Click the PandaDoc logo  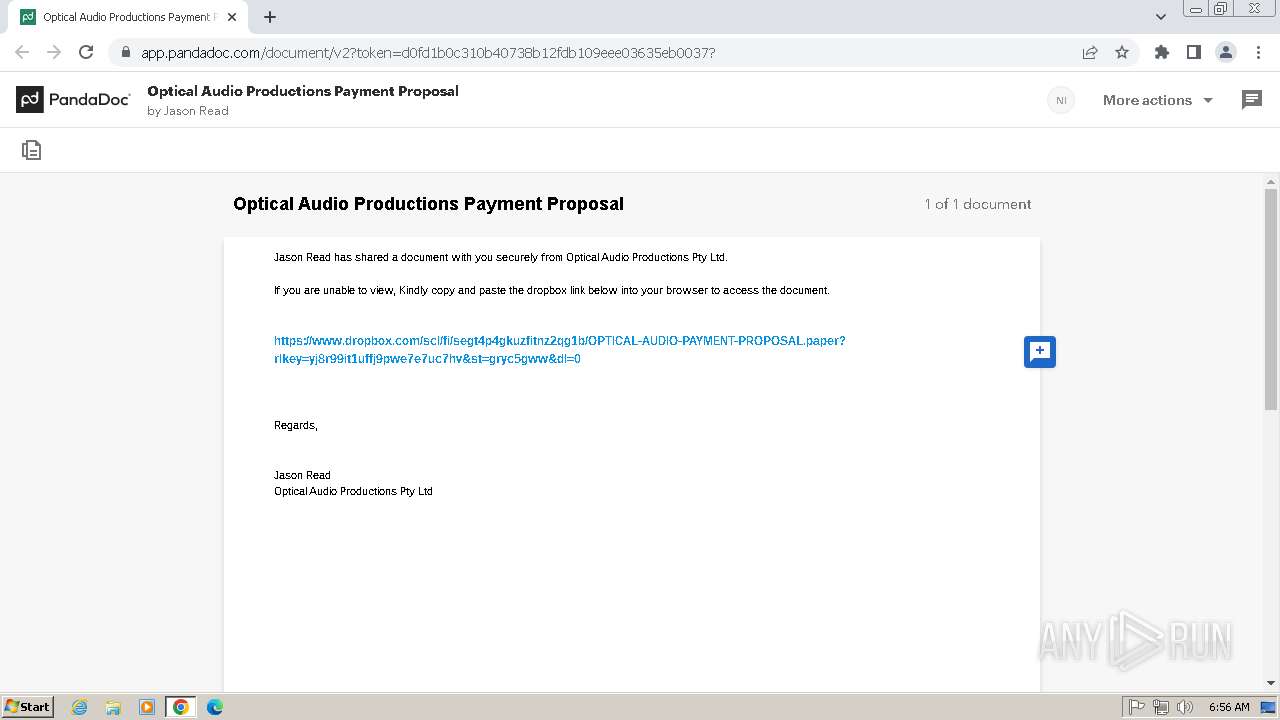pos(73,99)
